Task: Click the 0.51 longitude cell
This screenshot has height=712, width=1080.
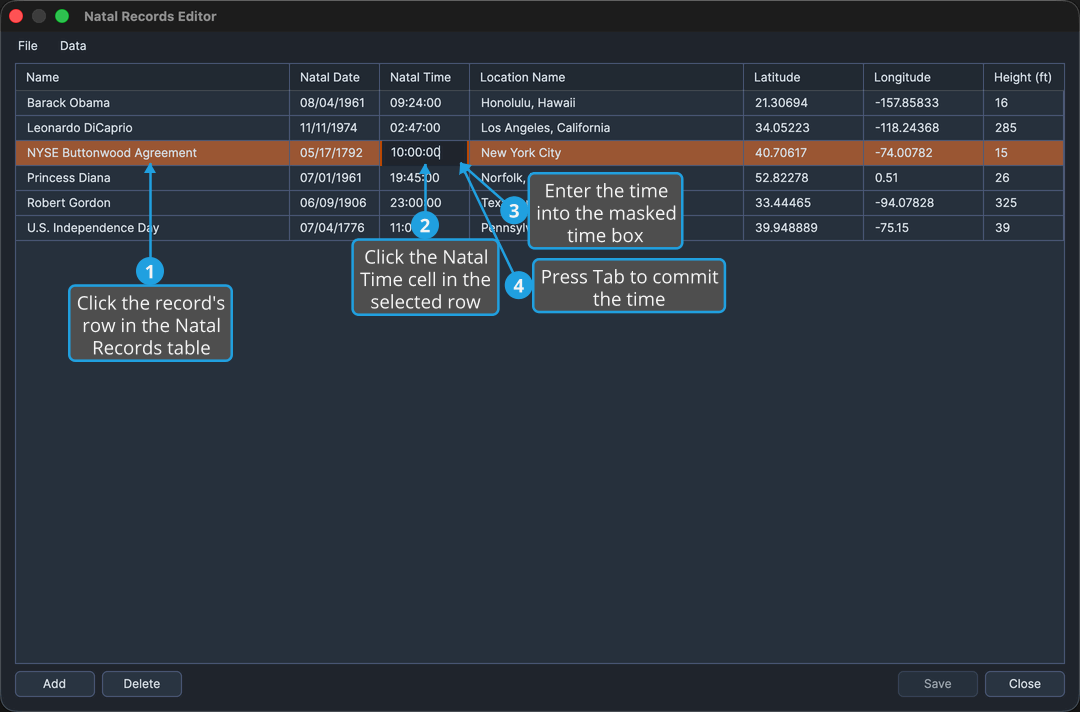Action: [923, 178]
